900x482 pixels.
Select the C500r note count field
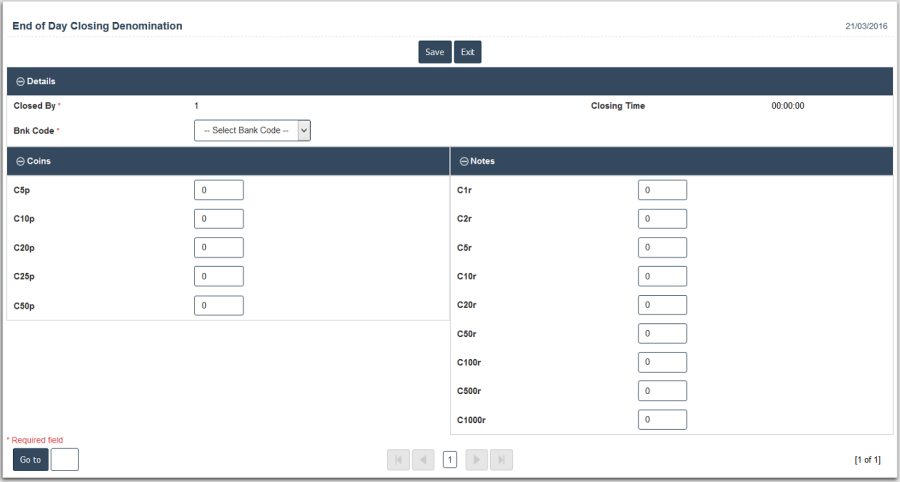click(662, 391)
